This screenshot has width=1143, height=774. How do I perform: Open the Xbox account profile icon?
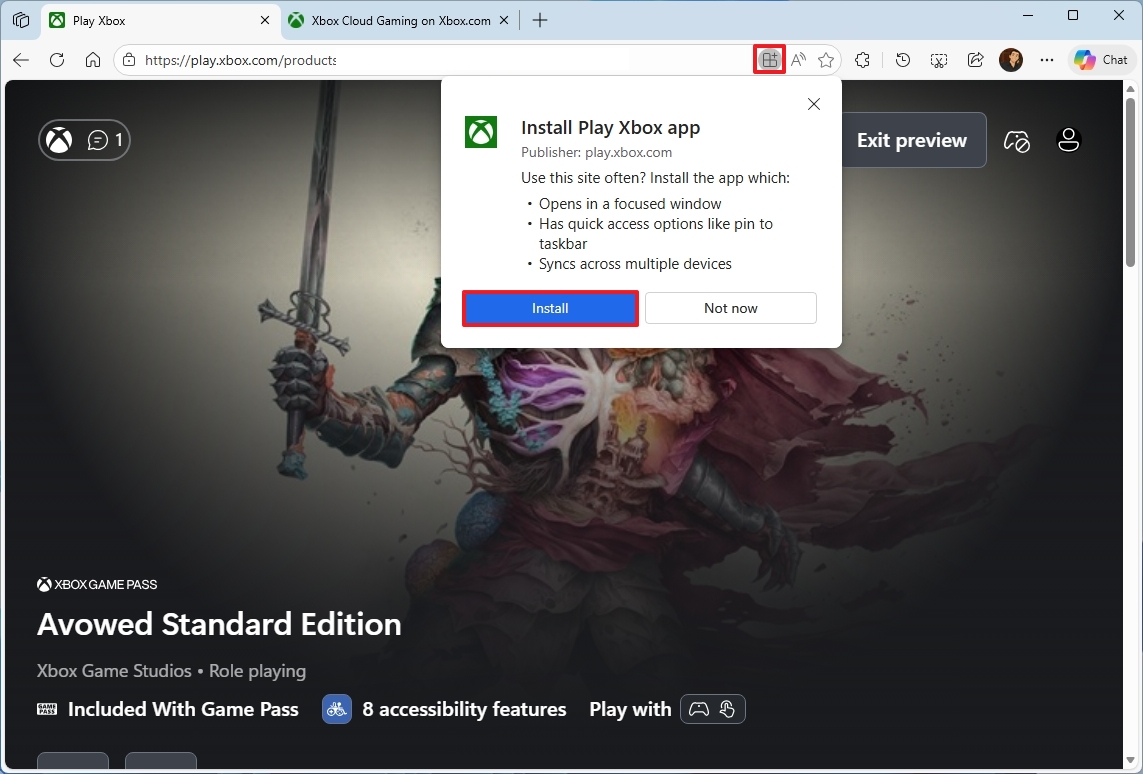tap(1068, 140)
